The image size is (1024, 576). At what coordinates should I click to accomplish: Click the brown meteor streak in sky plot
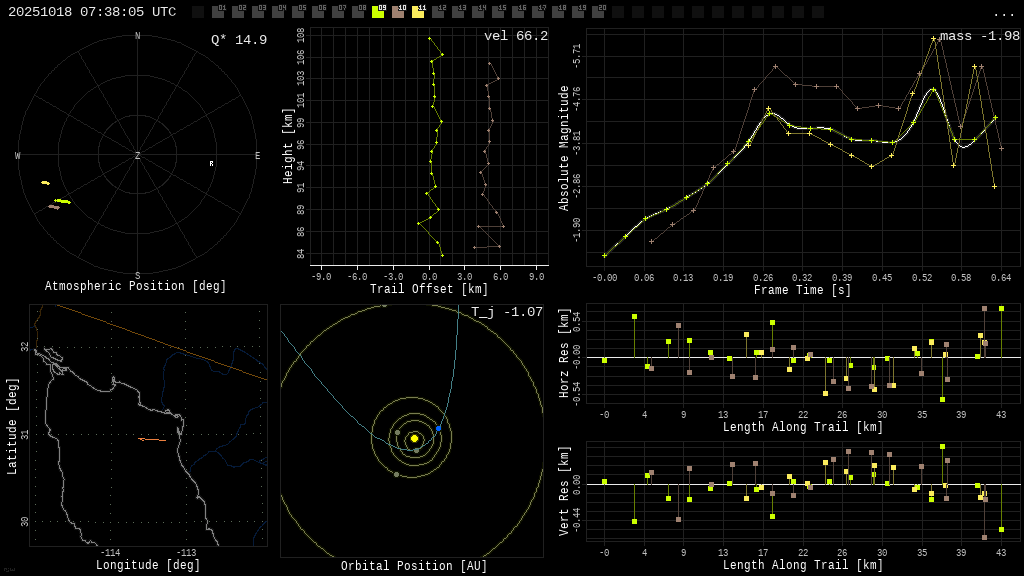pos(54,207)
